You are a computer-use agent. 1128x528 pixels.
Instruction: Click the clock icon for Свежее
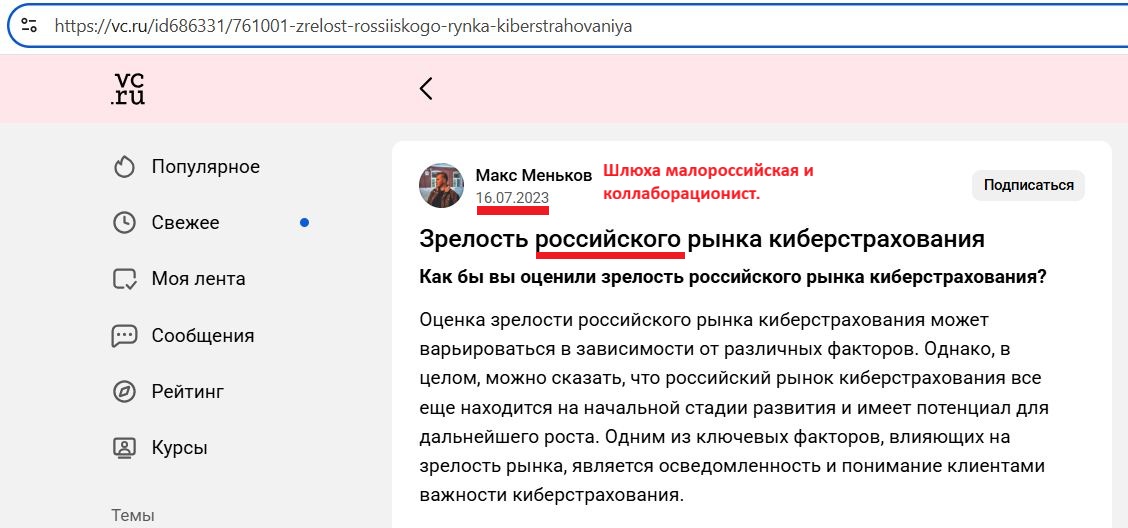pyautogui.click(x=124, y=223)
